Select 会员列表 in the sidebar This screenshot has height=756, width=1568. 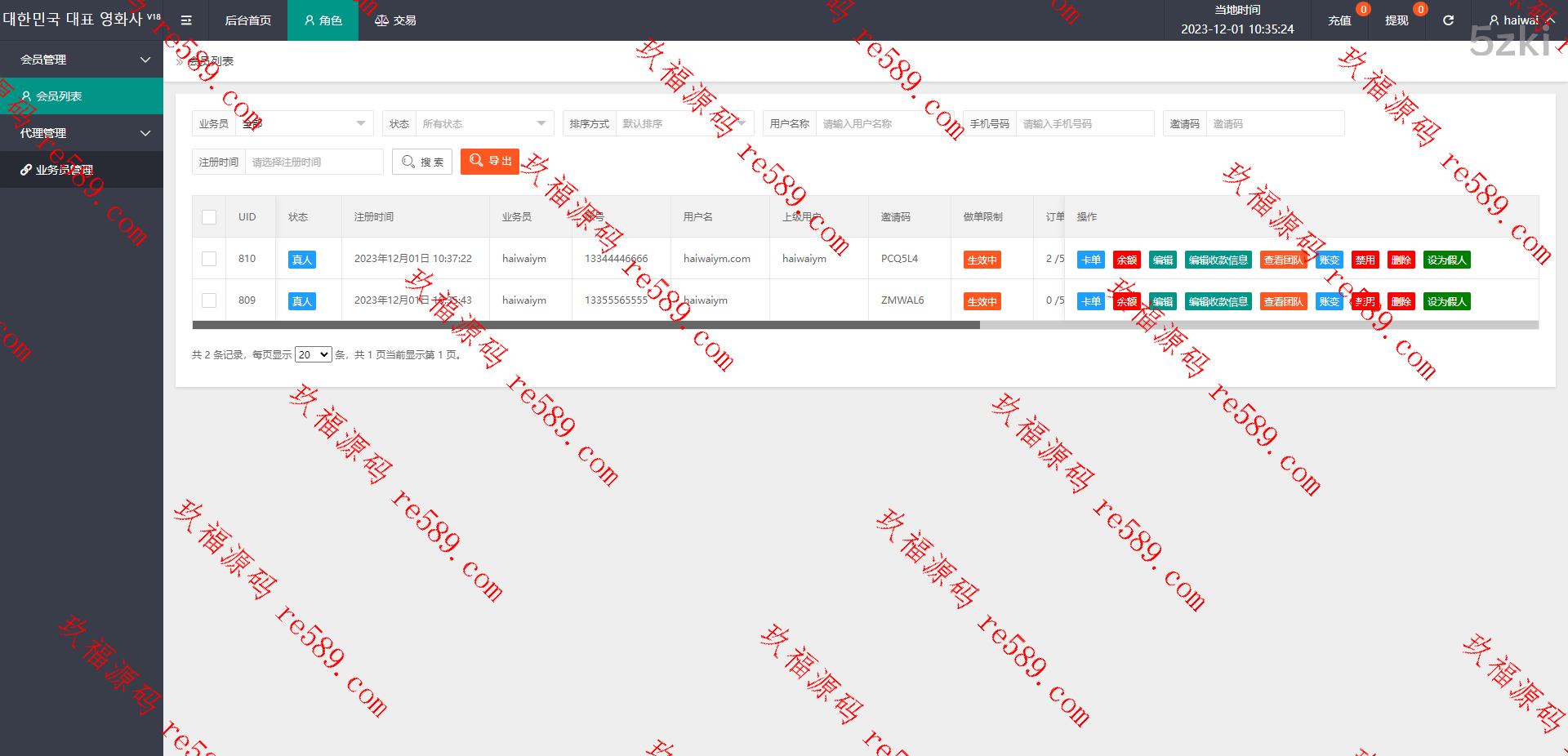[x=59, y=96]
